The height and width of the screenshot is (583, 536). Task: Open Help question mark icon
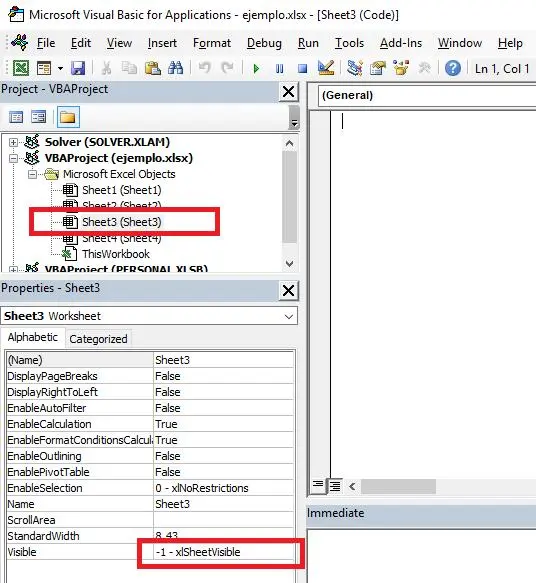click(452, 68)
